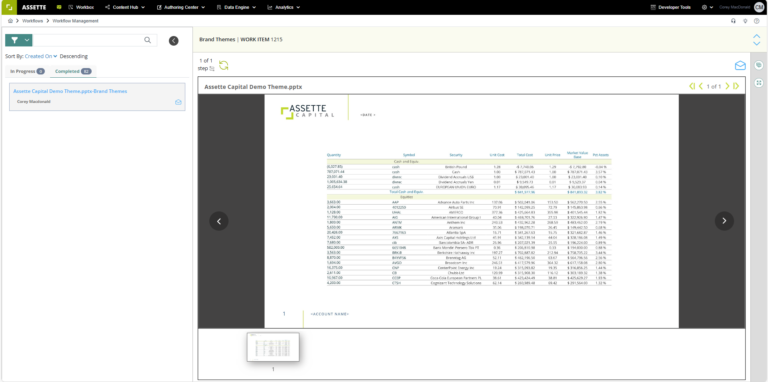Click the DATE placeholder near the slide logo
The height and width of the screenshot is (382, 768).
tap(367, 115)
